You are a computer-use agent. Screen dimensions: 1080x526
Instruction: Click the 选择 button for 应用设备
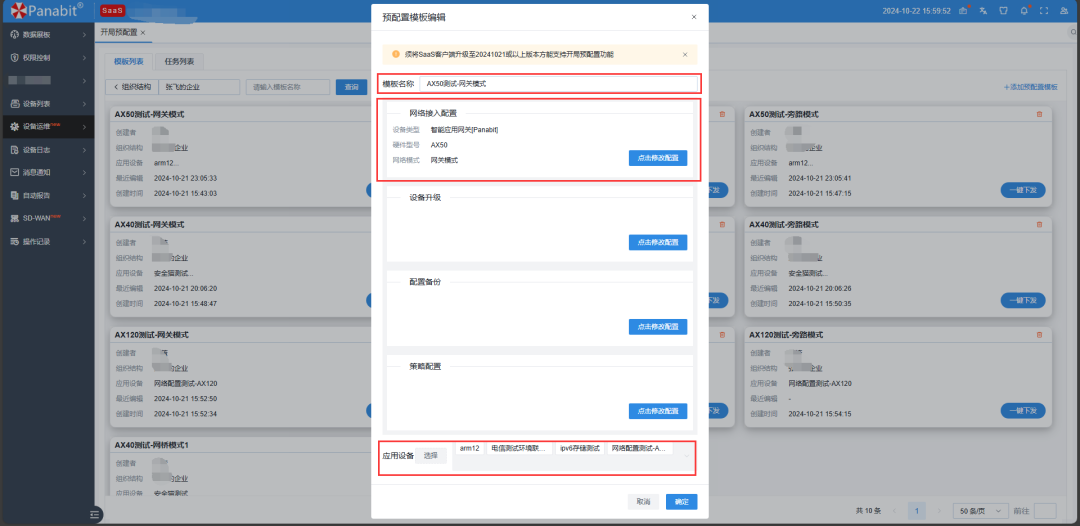pos(430,456)
